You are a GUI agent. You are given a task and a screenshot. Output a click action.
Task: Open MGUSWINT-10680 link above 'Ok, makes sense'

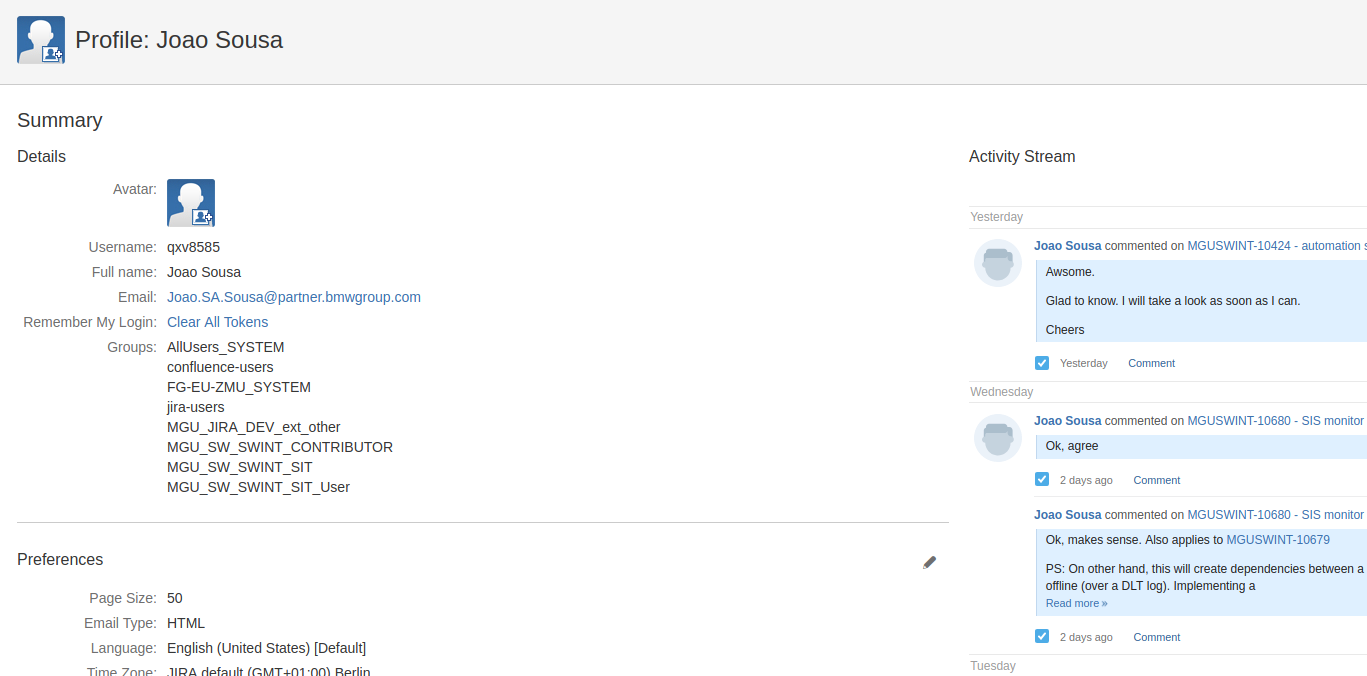coord(1275,515)
